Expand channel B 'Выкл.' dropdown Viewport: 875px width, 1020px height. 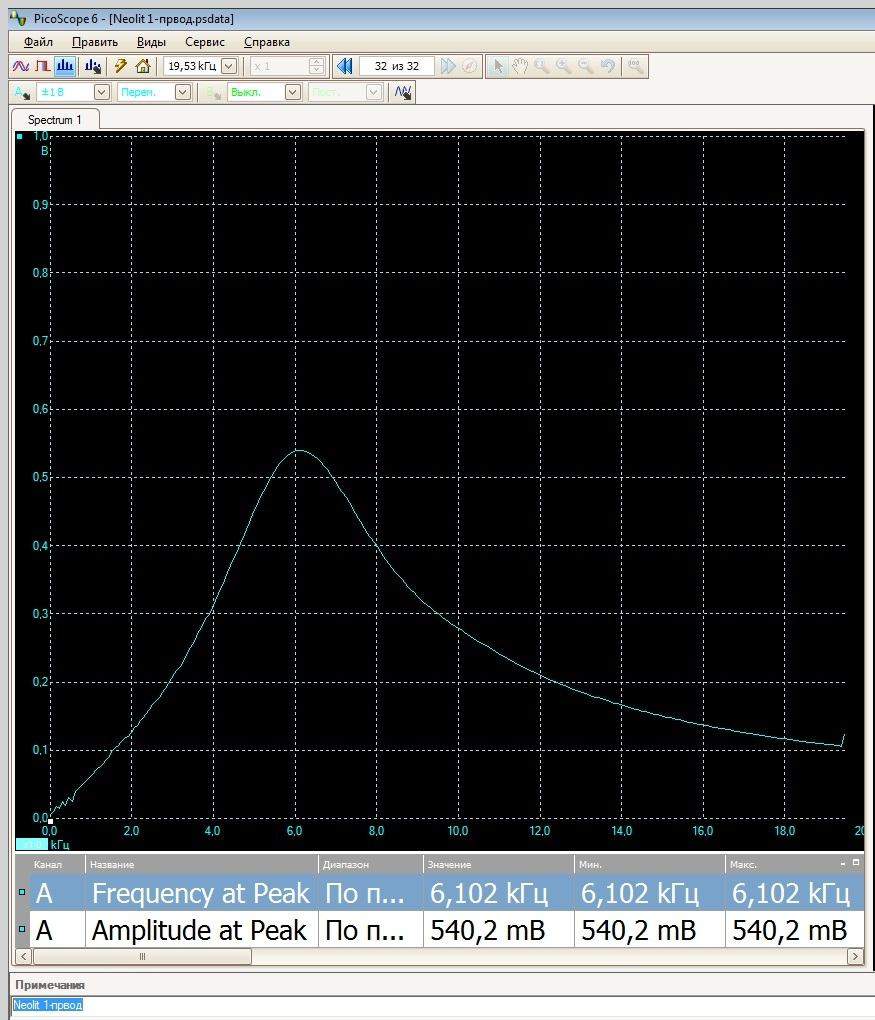pos(292,92)
